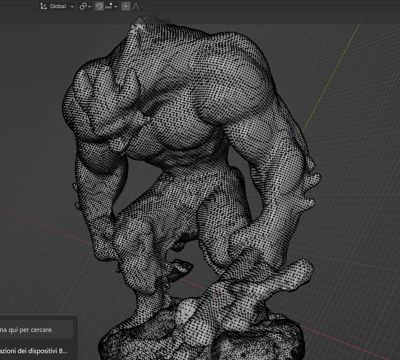Open the Global transform orientation dropdown
The width and height of the screenshot is (400, 360).
(57, 6)
